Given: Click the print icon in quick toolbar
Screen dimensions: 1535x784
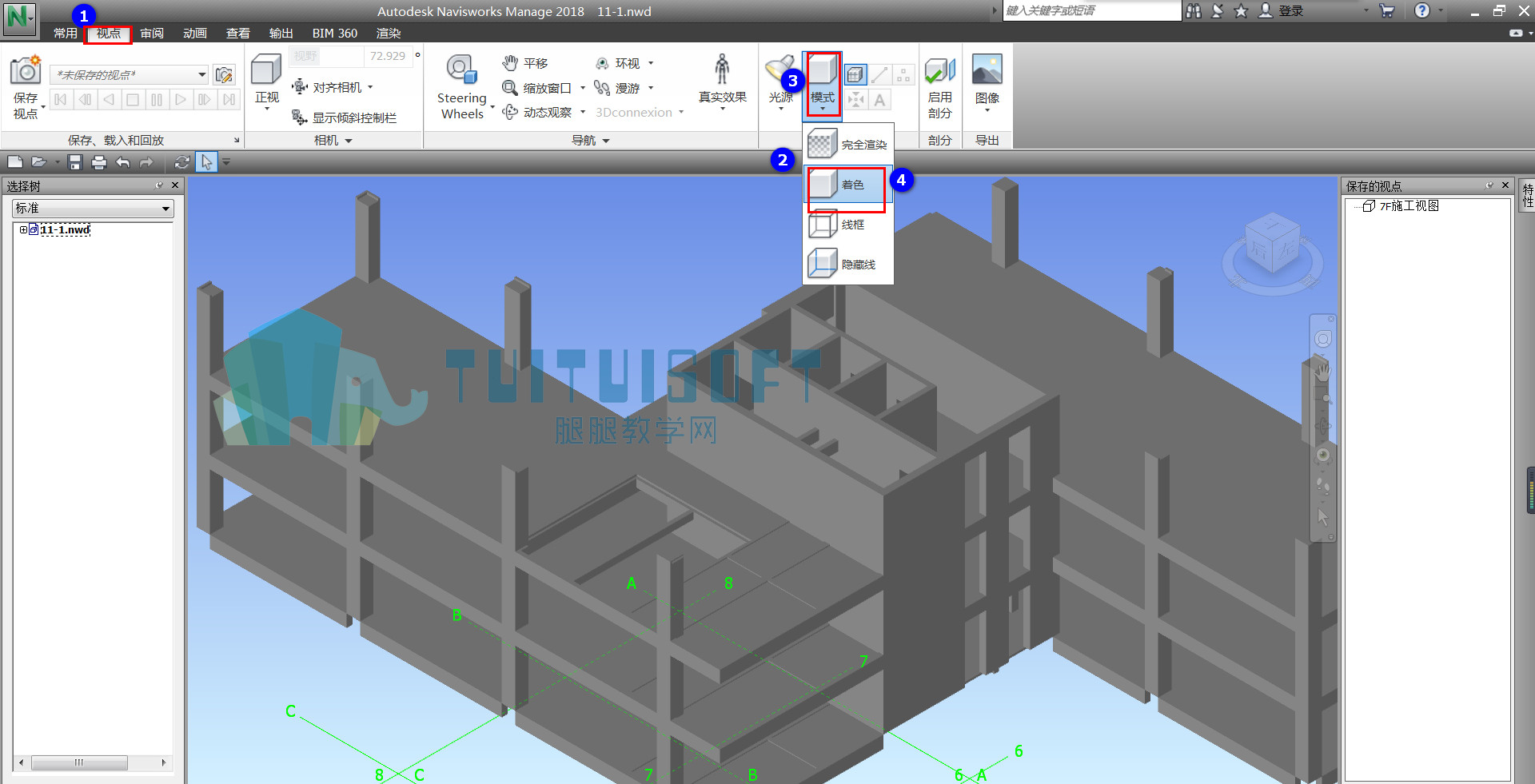Looking at the screenshot, I should (98, 162).
